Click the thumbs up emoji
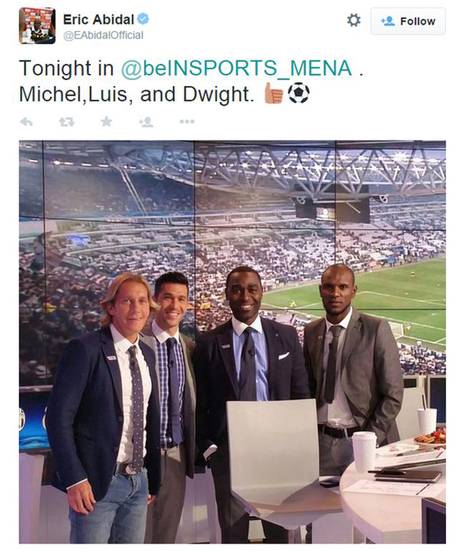460x554 pixels. [274, 93]
